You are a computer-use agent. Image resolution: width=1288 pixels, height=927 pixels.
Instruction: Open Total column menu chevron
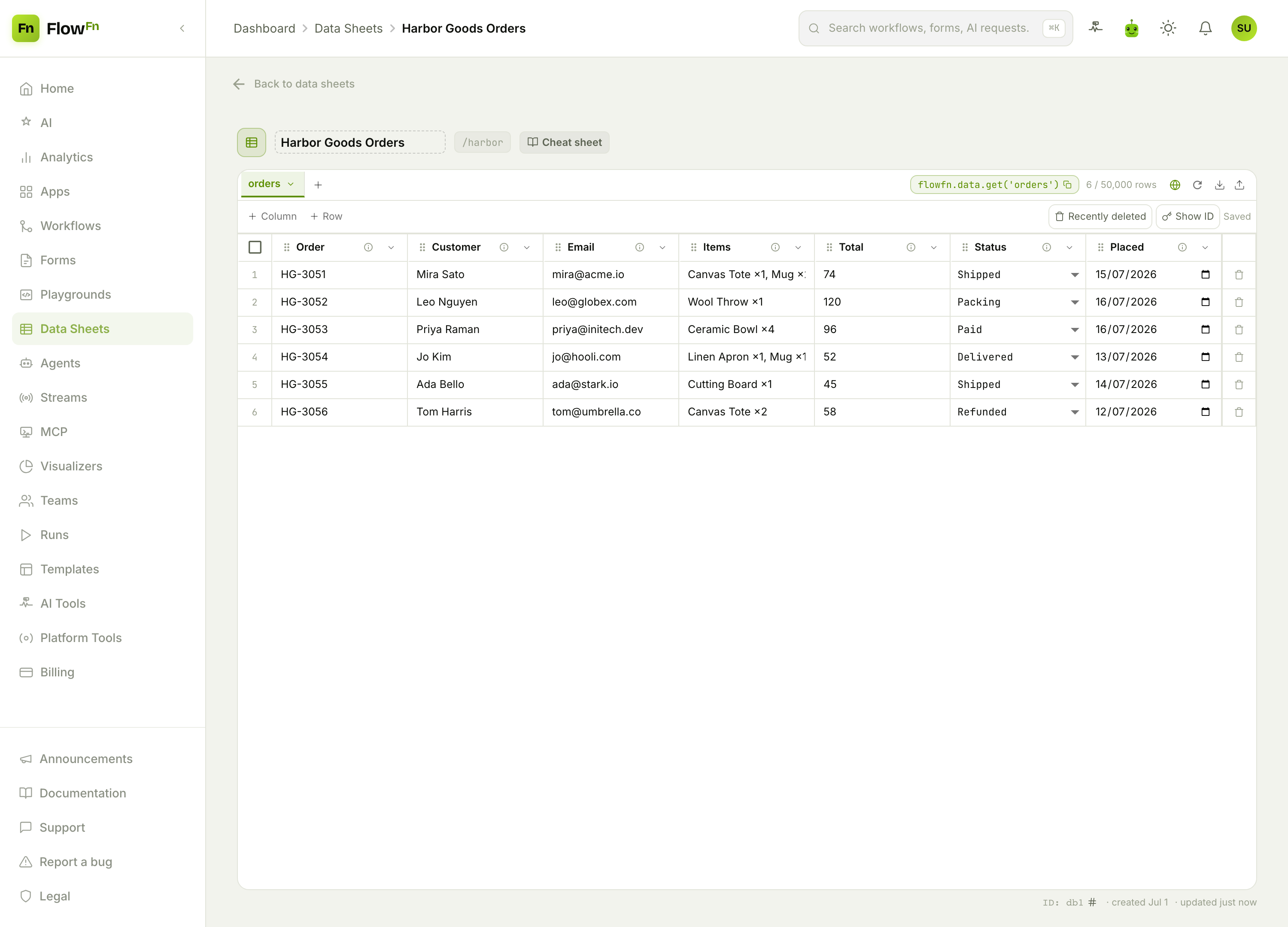click(934, 247)
